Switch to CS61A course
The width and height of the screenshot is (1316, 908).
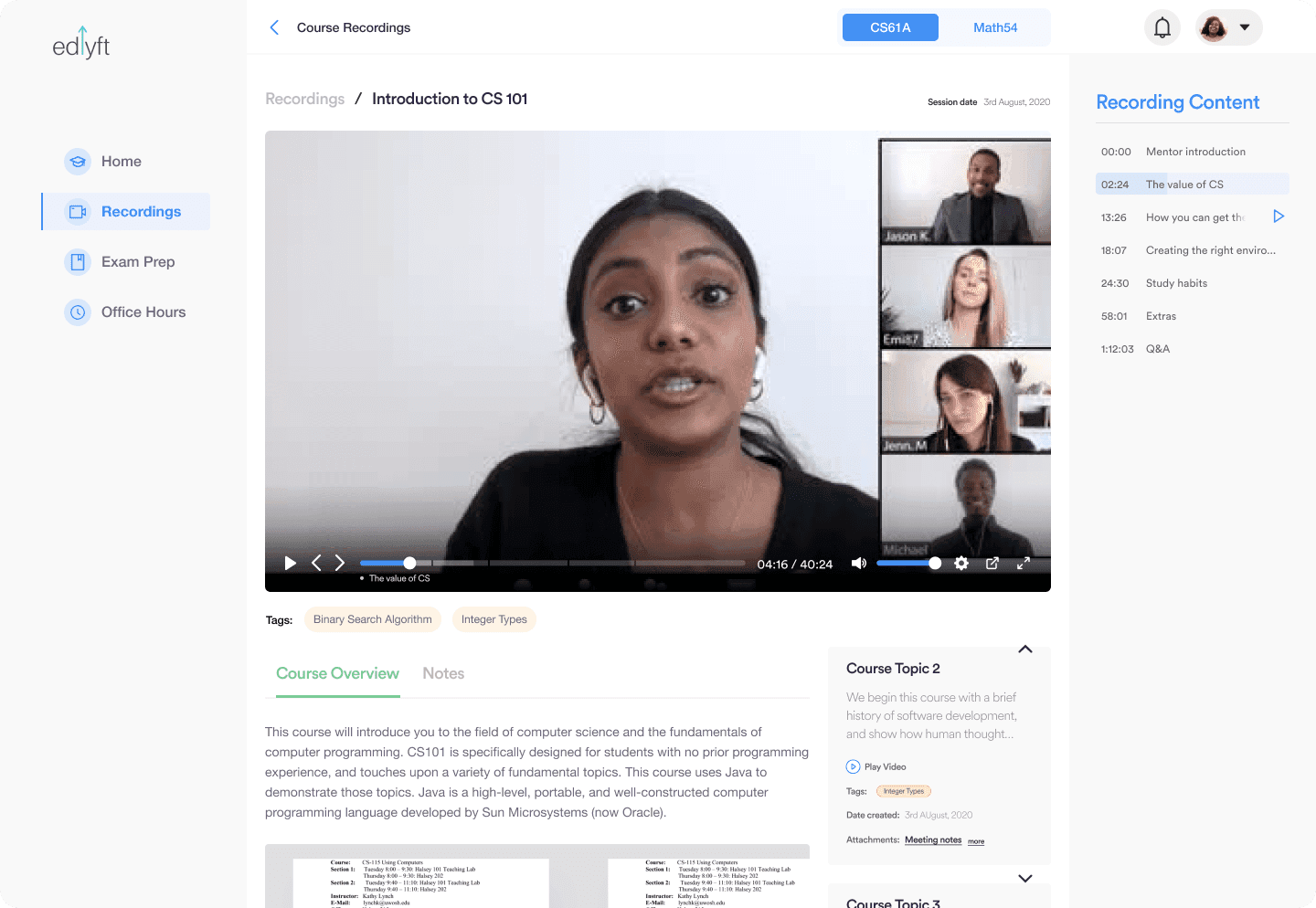[x=890, y=27]
